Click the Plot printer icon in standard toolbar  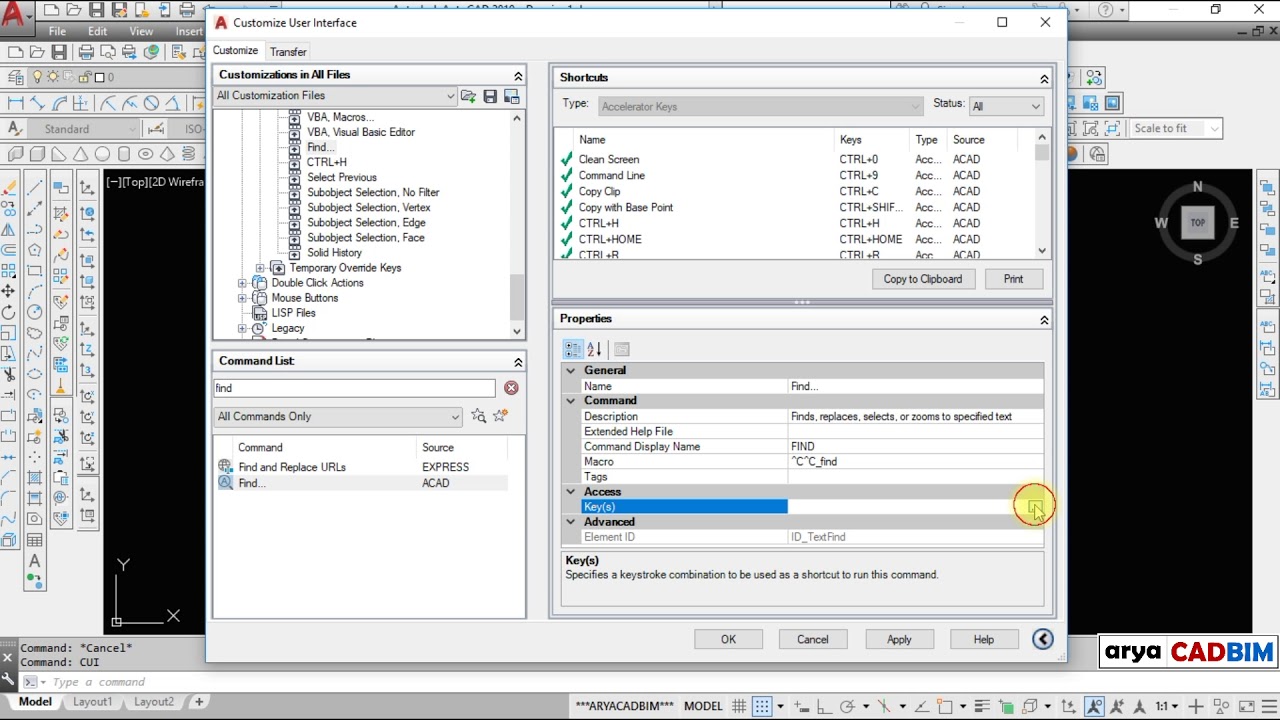86,52
